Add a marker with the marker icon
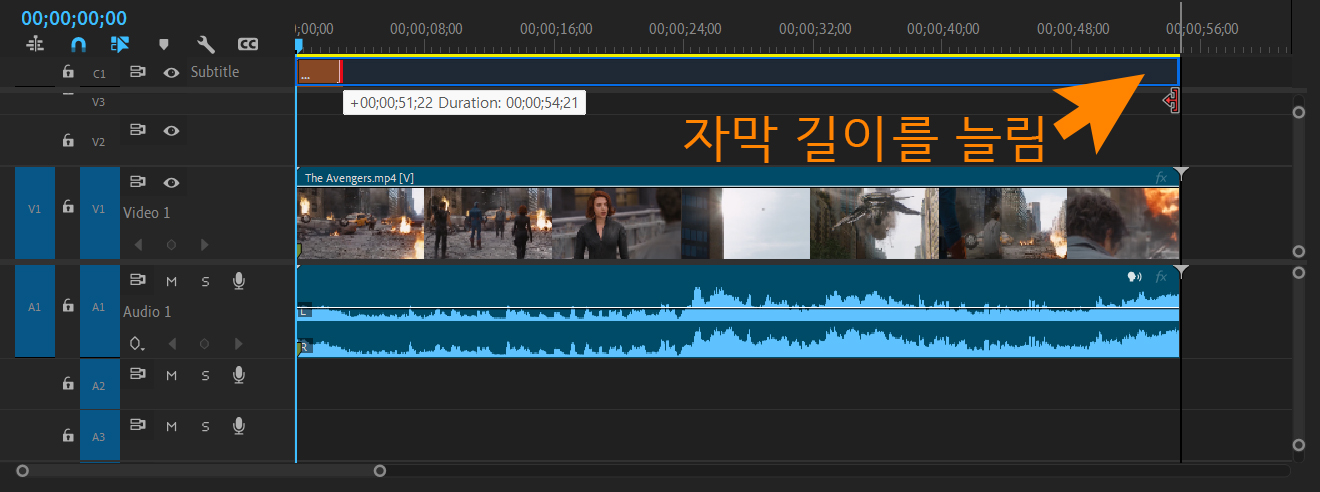 coord(164,44)
